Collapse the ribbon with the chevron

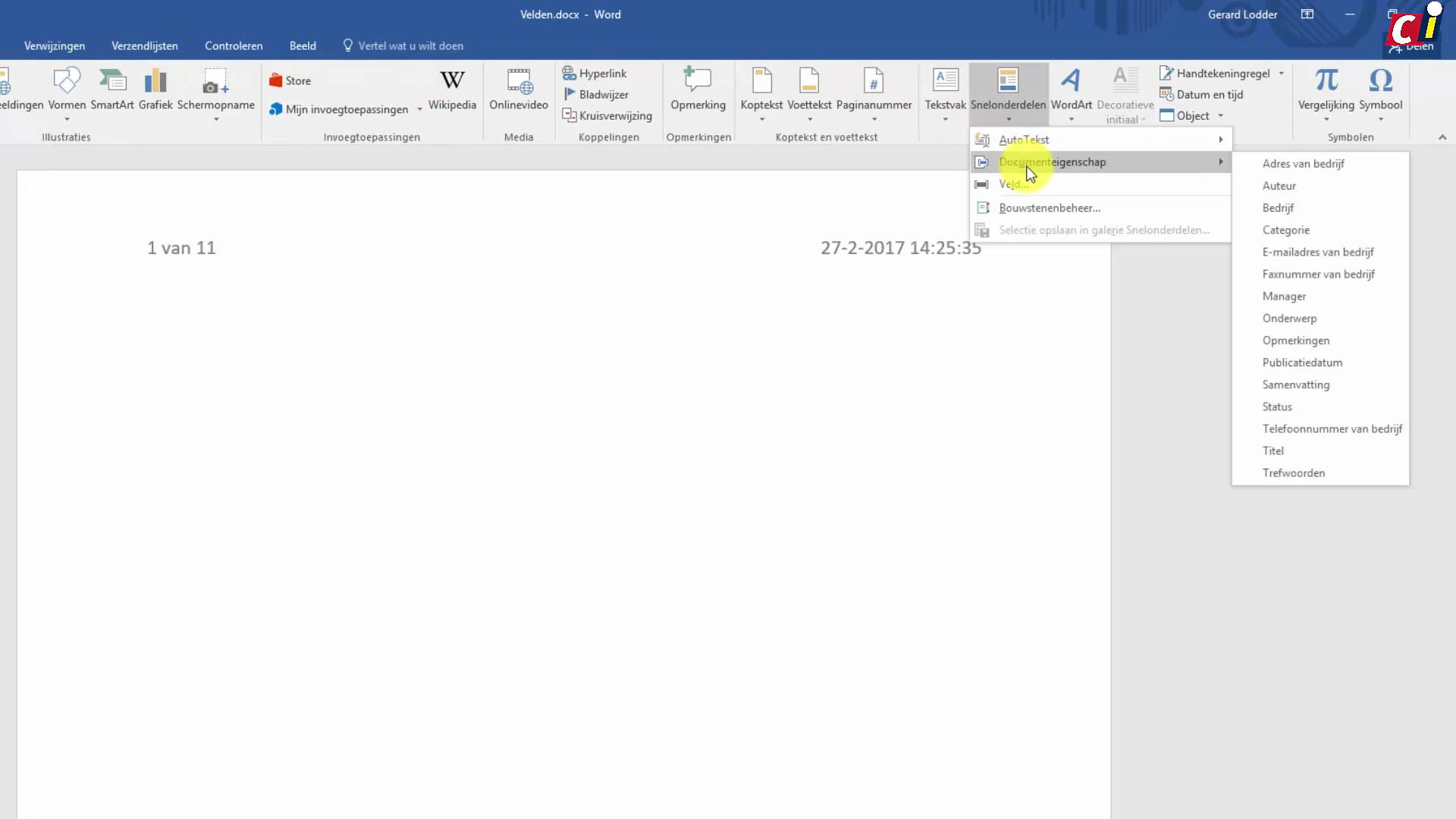point(1442,137)
